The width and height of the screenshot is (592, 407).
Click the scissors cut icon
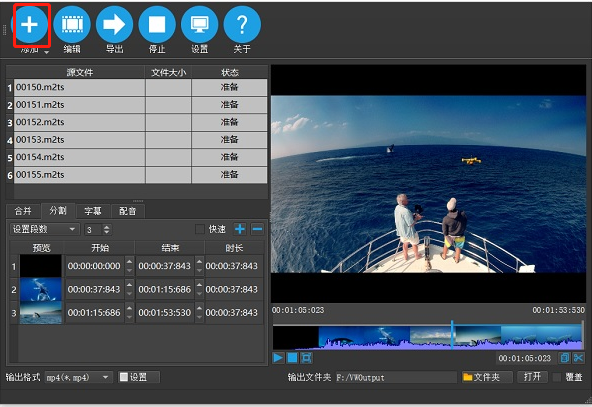(x=578, y=358)
